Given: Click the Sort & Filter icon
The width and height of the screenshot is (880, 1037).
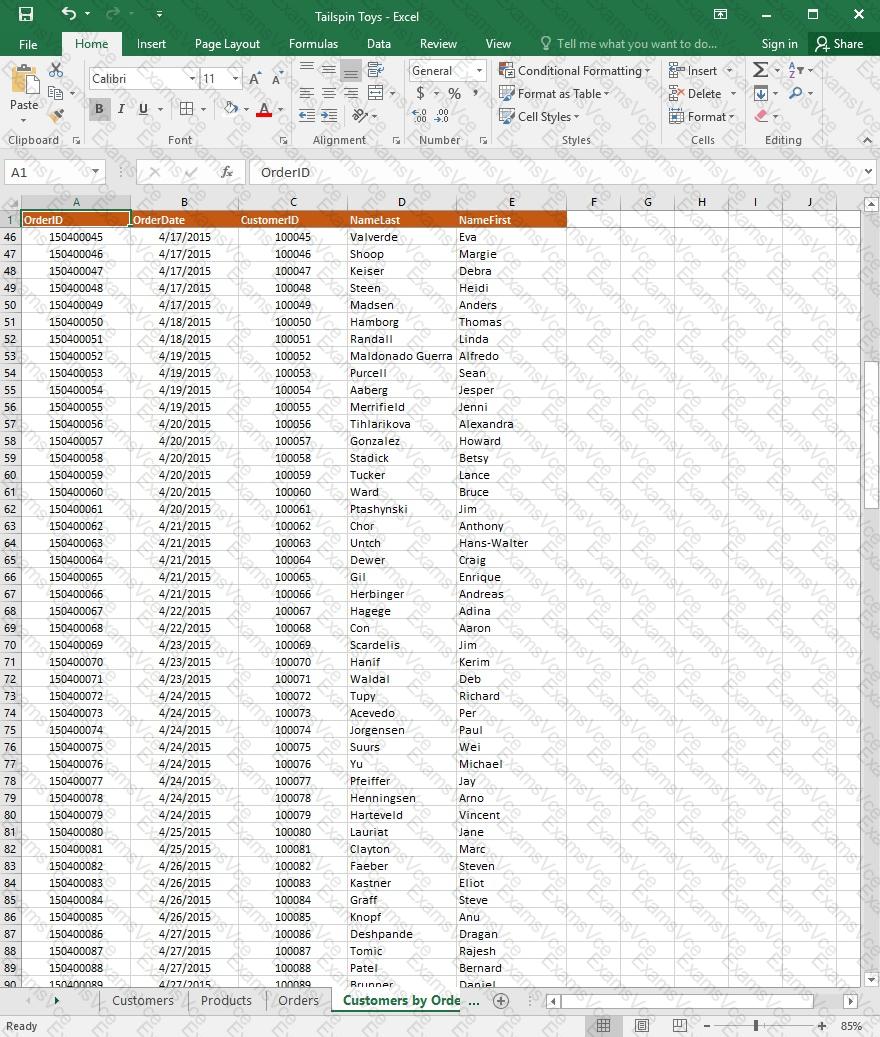Looking at the screenshot, I should pos(796,69).
